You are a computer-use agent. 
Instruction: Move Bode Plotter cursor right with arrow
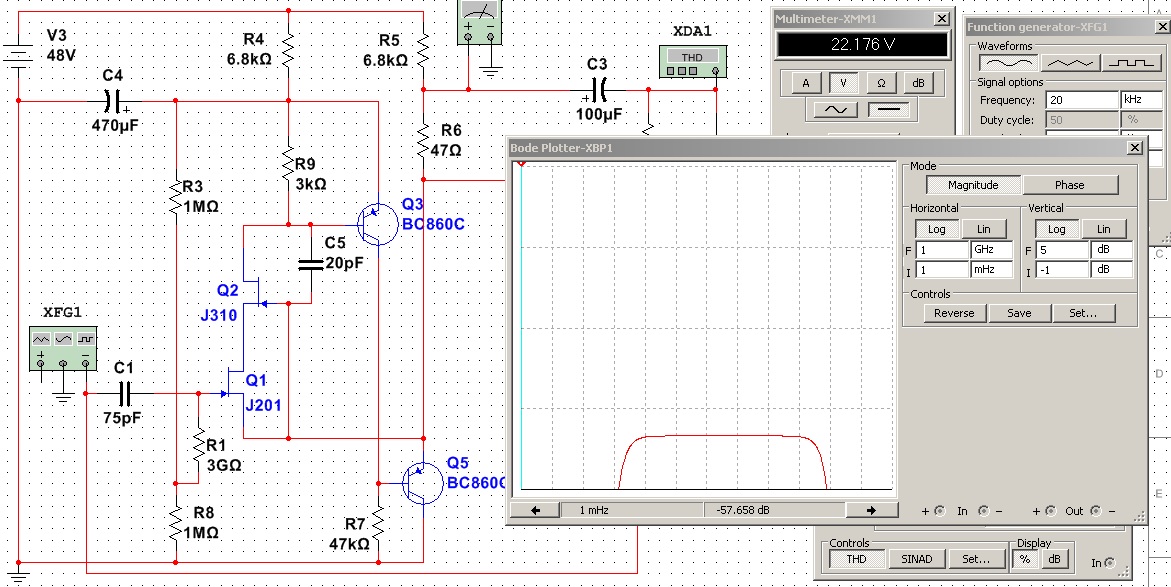tap(871, 511)
